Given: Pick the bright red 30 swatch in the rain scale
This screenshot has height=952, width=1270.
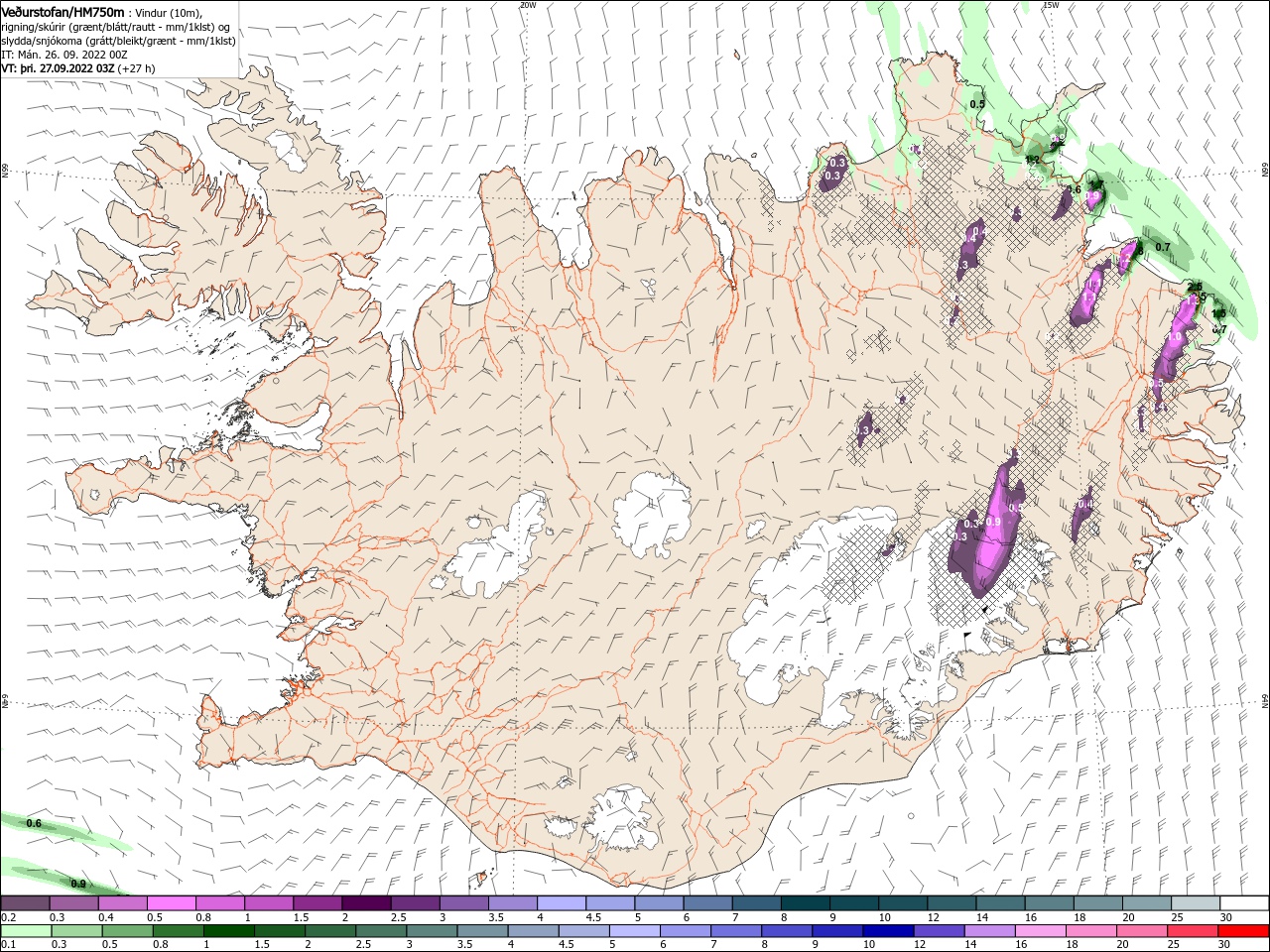Looking at the screenshot, I should tap(1243, 931).
